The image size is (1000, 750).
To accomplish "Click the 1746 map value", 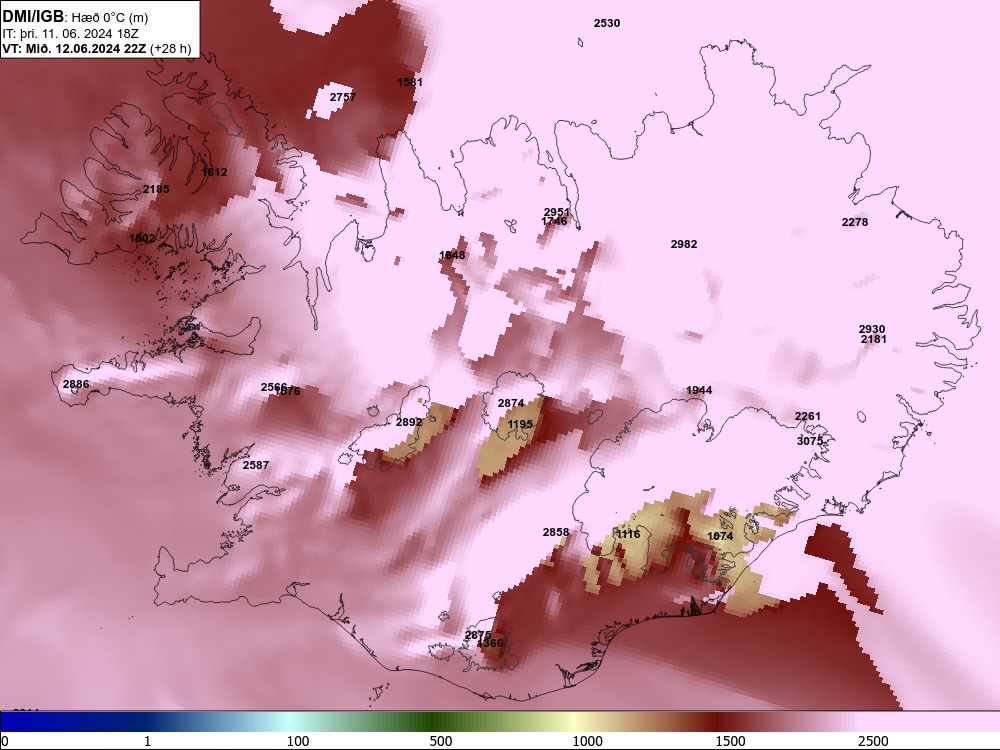I will 554,221.
